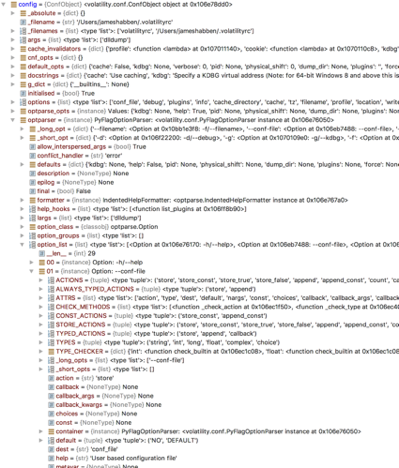This screenshot has width=399, height=468.
Task: Click the dict icon beside TYPE_CHECKER
Action: click(51, 351)
